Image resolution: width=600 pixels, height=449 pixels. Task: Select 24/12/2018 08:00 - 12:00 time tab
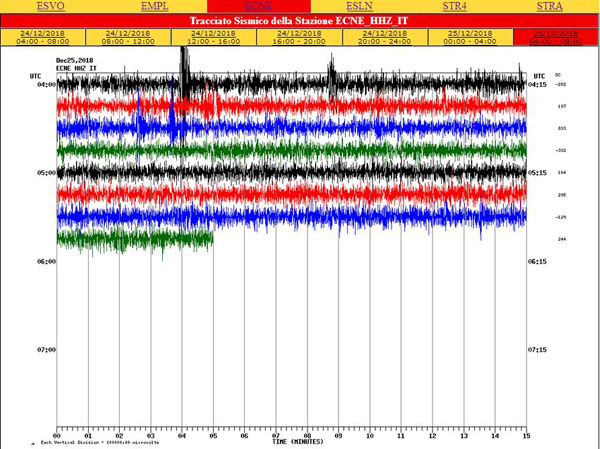pos(128,36)
